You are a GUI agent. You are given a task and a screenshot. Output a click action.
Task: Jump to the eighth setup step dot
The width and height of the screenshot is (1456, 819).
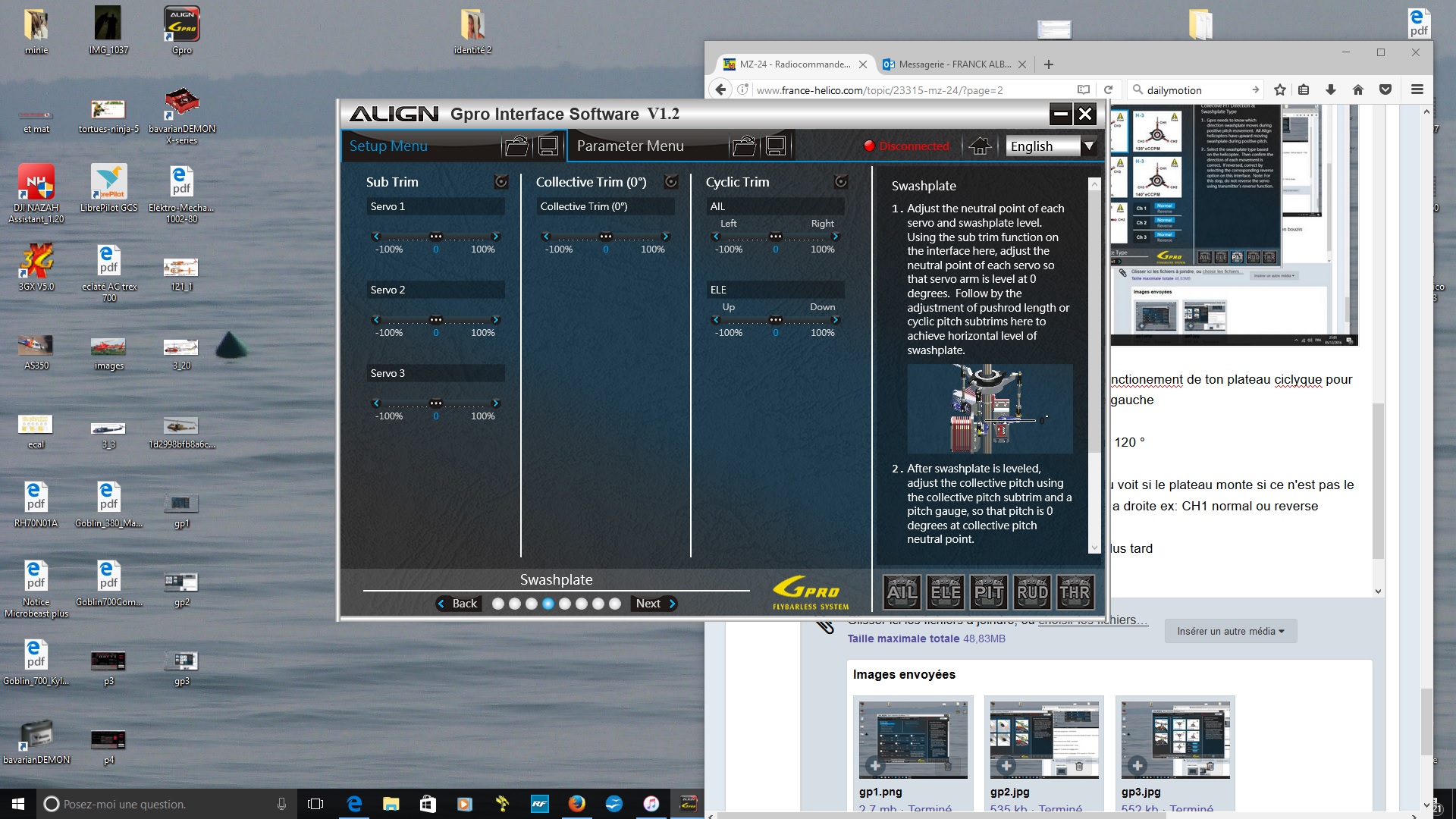coord(615,604)
